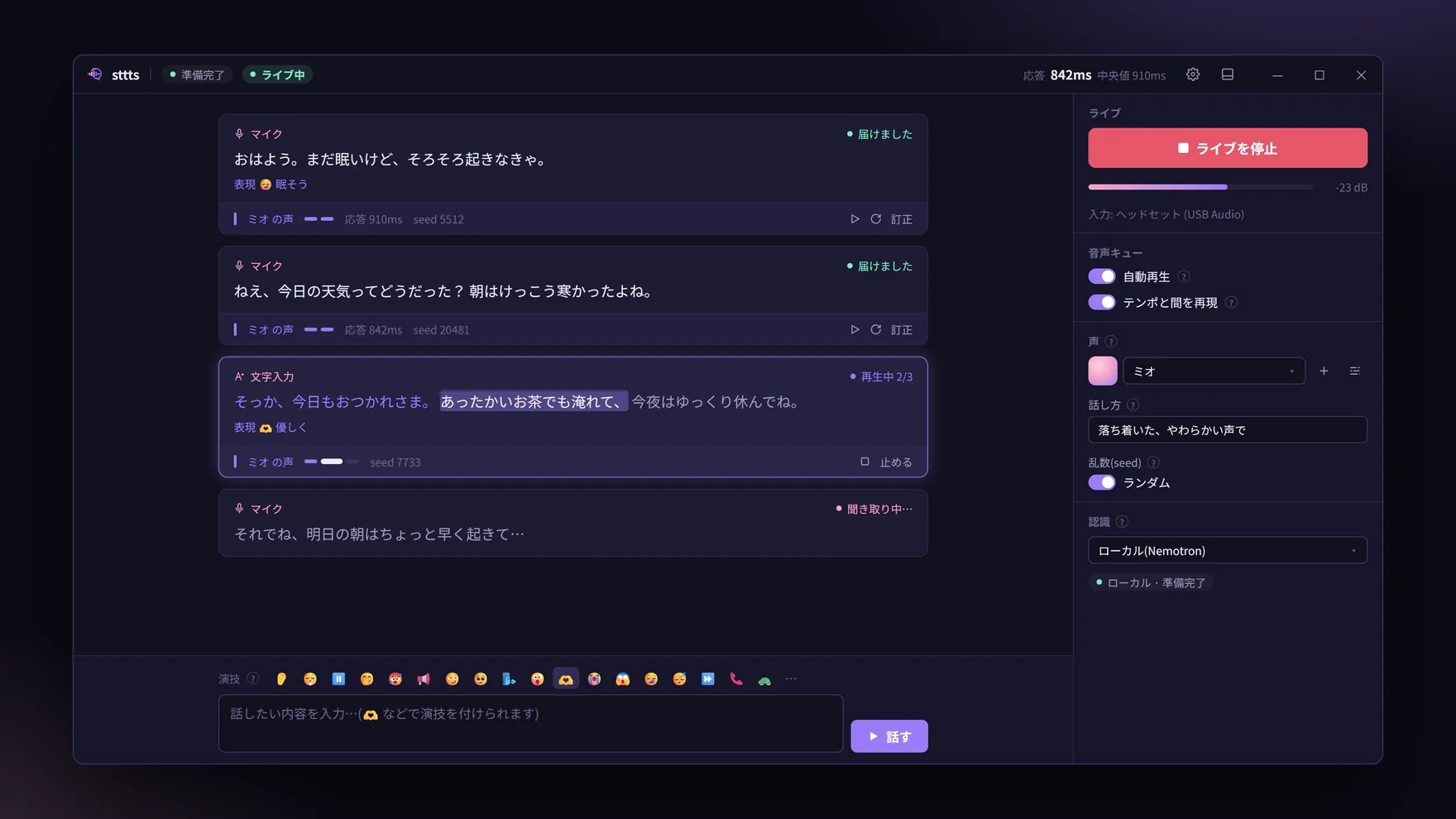Open the ローカル(Nemotron) recognition dropdown

pos(1228,550)
